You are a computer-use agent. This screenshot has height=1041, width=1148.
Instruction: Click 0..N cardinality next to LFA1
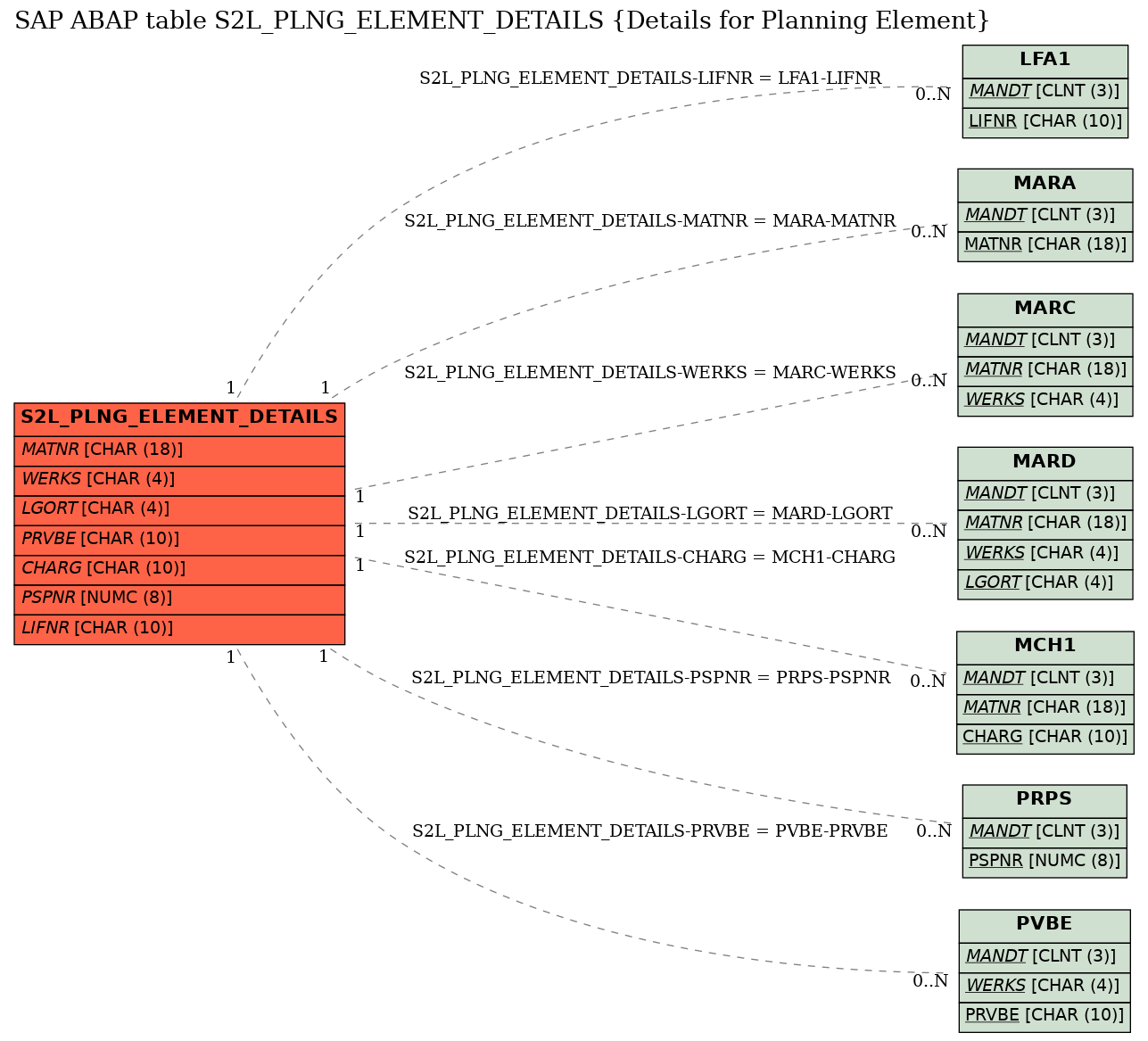933,95
